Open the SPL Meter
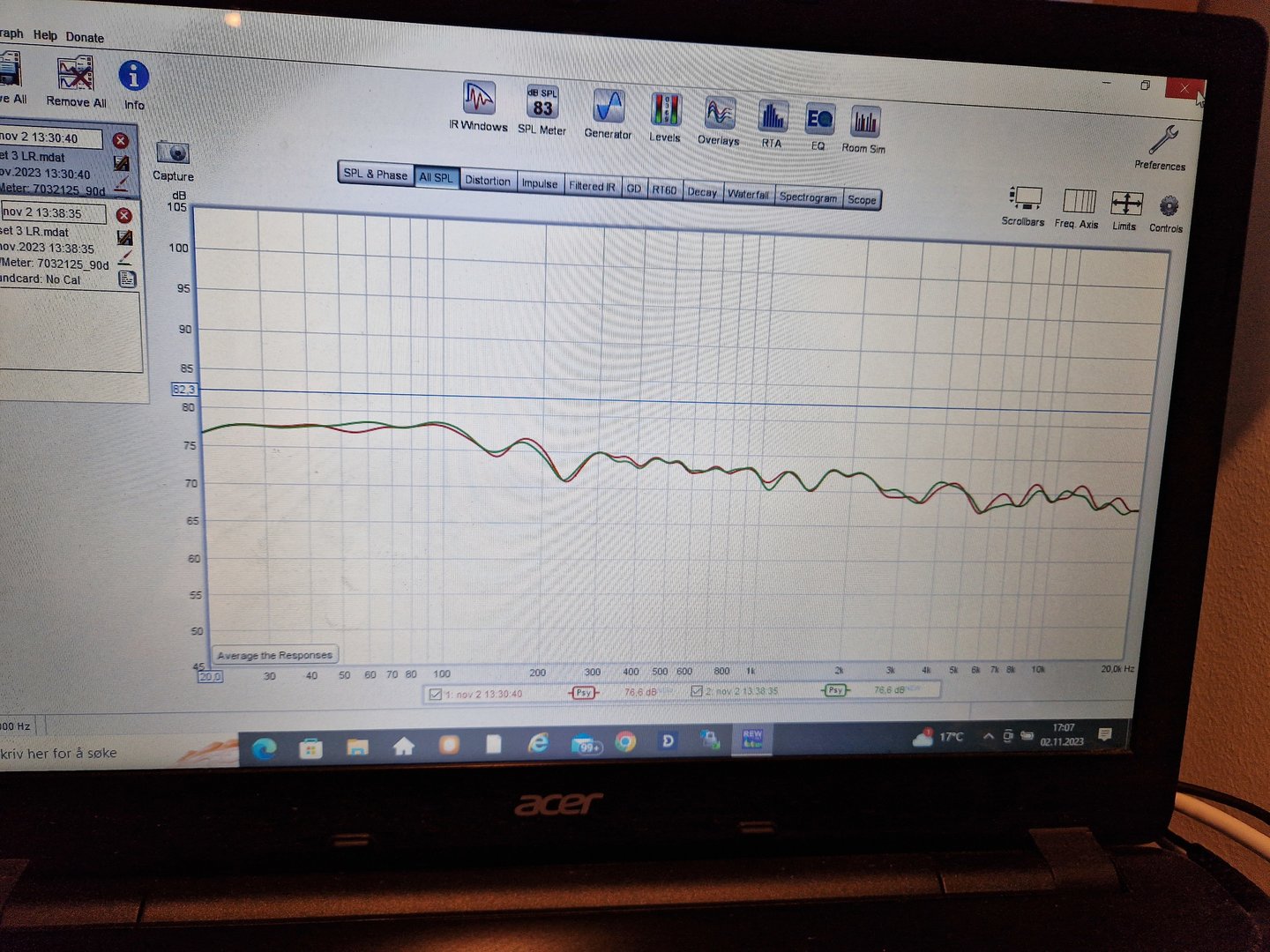This screenshot has height=952, width=1270. 542,110
